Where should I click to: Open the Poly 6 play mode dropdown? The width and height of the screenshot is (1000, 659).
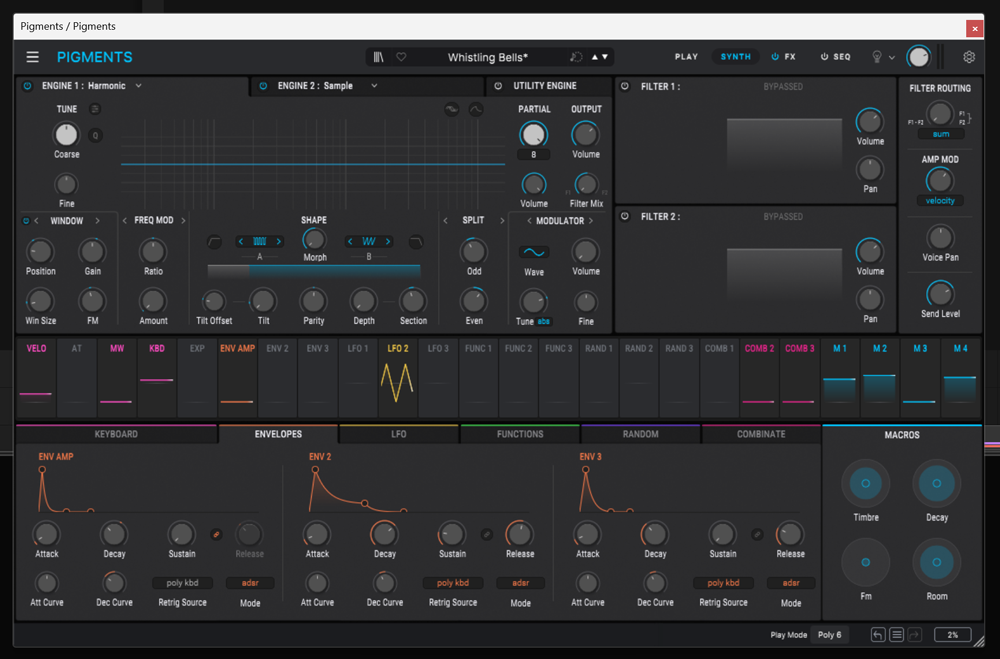(829, 635)
